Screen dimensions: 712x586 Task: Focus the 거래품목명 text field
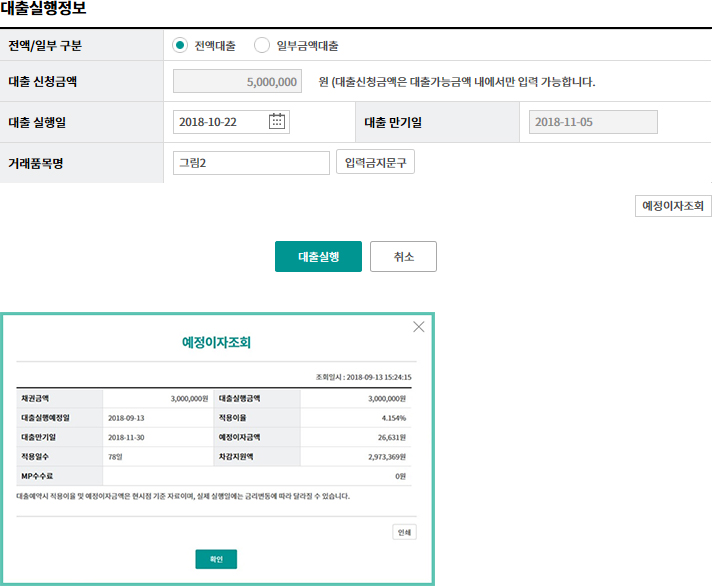click(x=251, y=163)
